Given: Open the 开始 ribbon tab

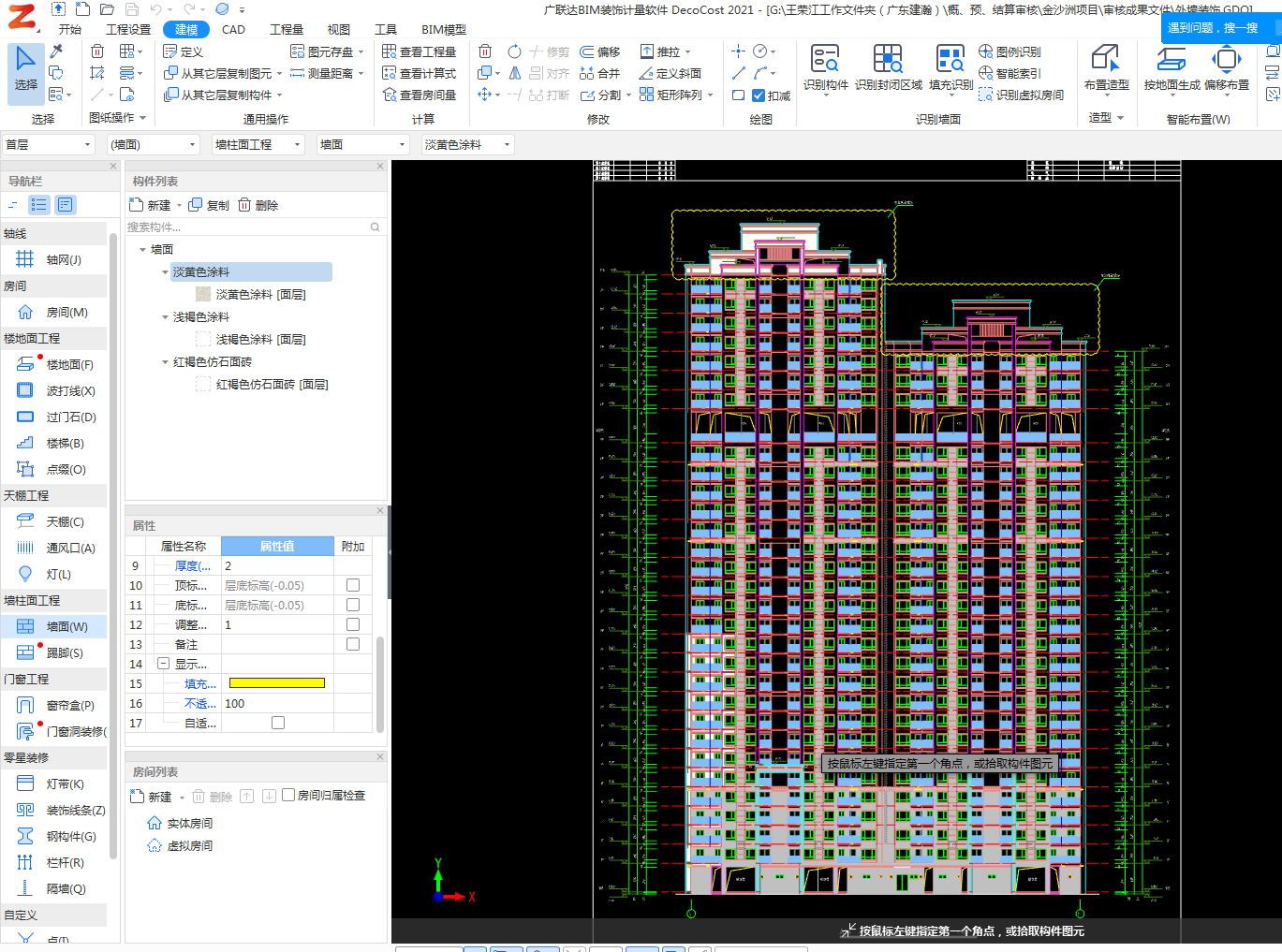Looking at the screenshot, I should [70, 30].
